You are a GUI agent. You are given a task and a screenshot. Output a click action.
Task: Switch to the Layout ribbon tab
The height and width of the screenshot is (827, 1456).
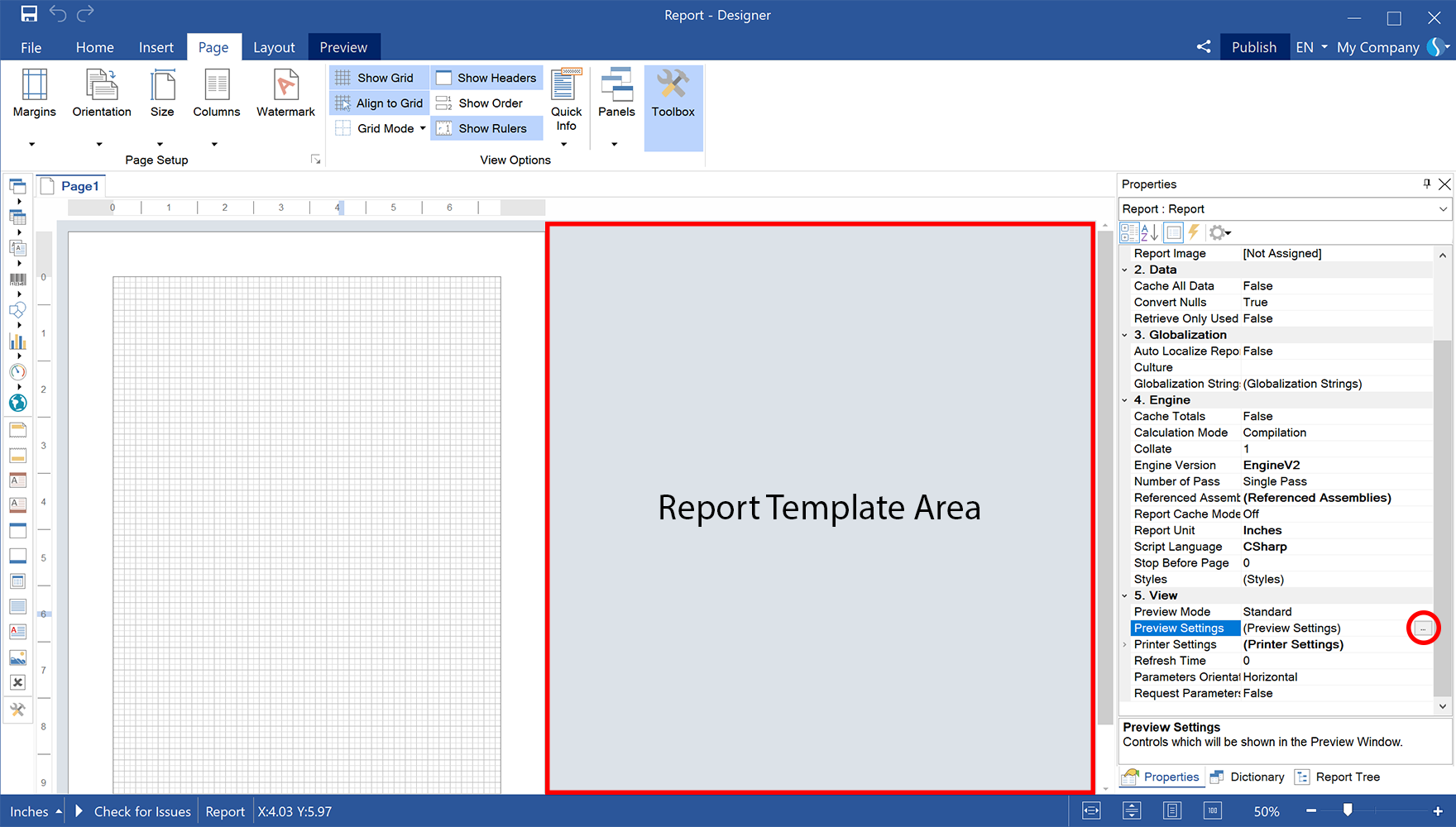[274, 47]
